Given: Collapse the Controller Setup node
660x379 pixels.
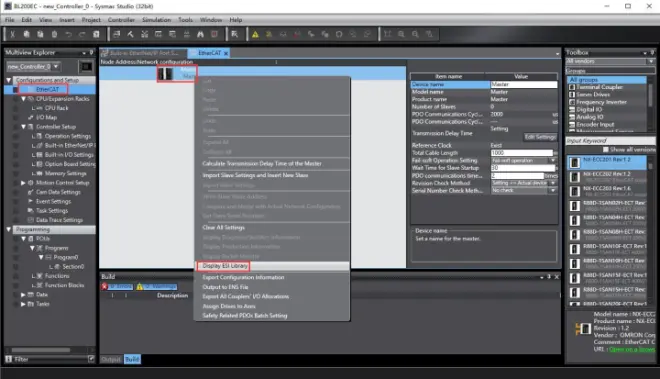Looking at the screenshot, I should (24, 127).
